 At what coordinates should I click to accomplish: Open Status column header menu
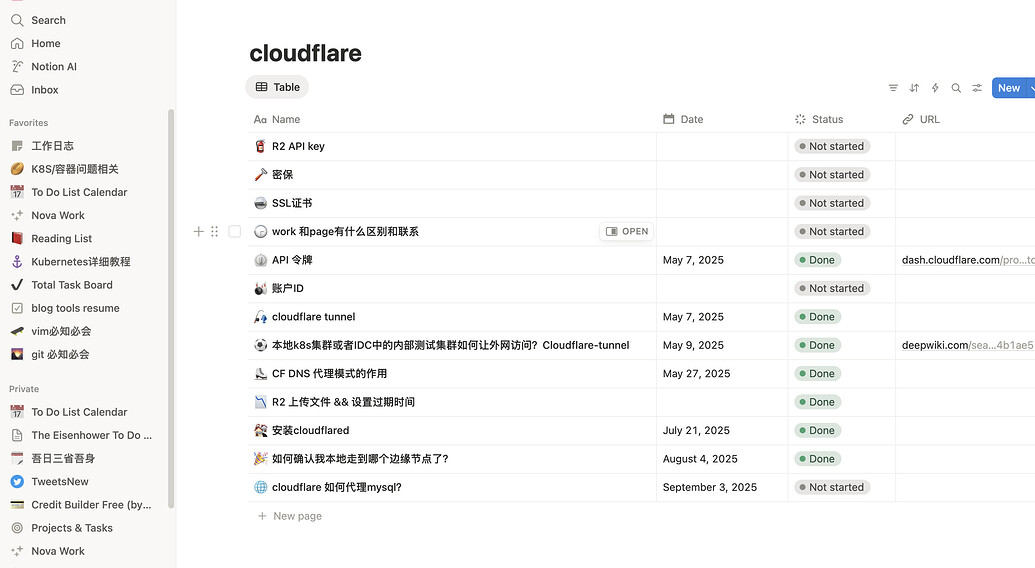[x=819, y=119]
